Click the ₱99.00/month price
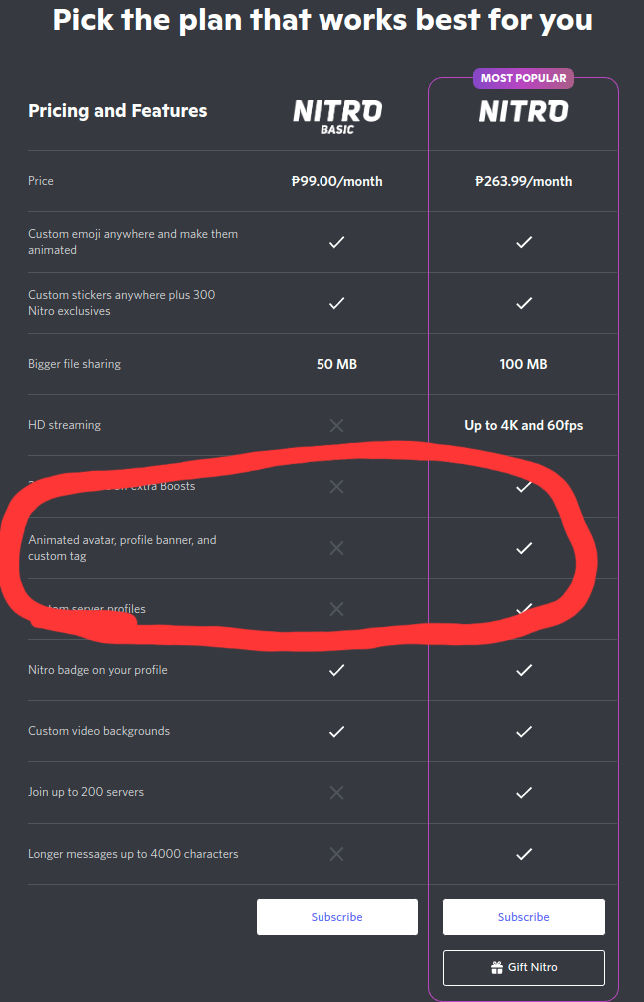This screenshot has height=1002, width=644. tap(337, 181)
